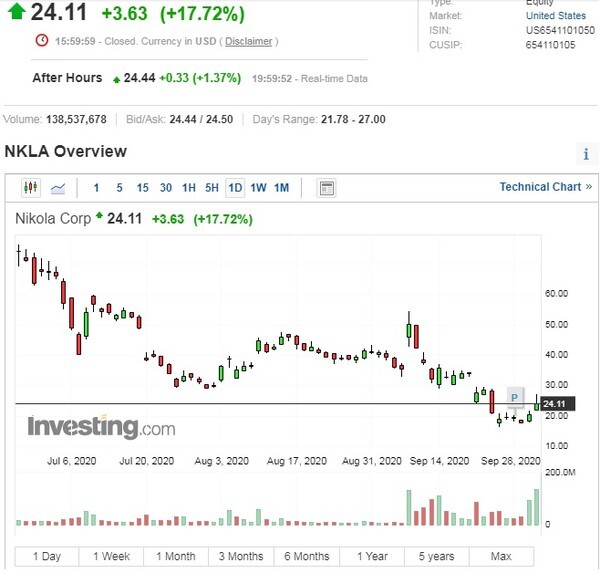This screenshot has width=600, height=573.
Task: Open the United States market link
Action: 556,16
